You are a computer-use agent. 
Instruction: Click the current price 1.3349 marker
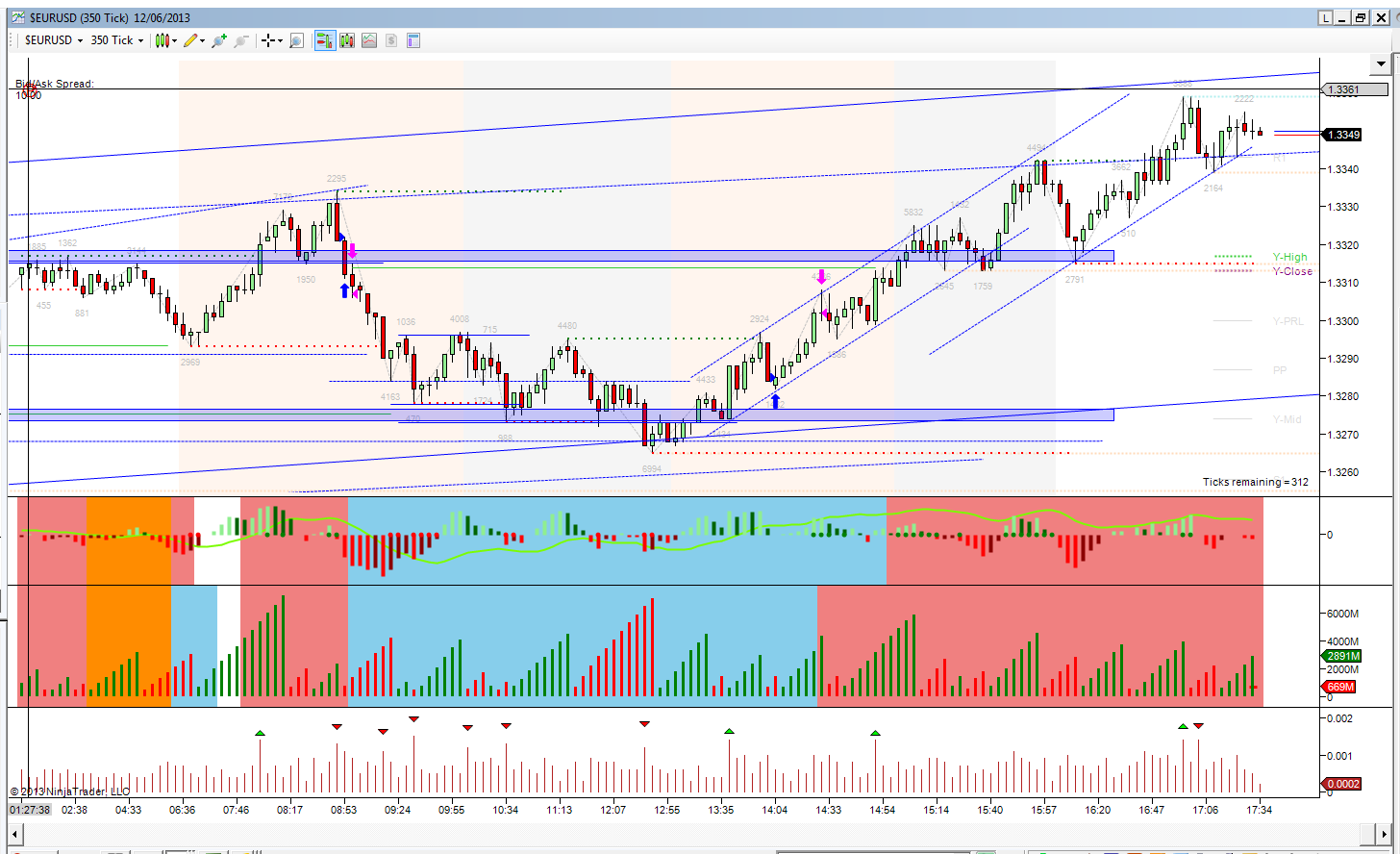pos(1341,135)
